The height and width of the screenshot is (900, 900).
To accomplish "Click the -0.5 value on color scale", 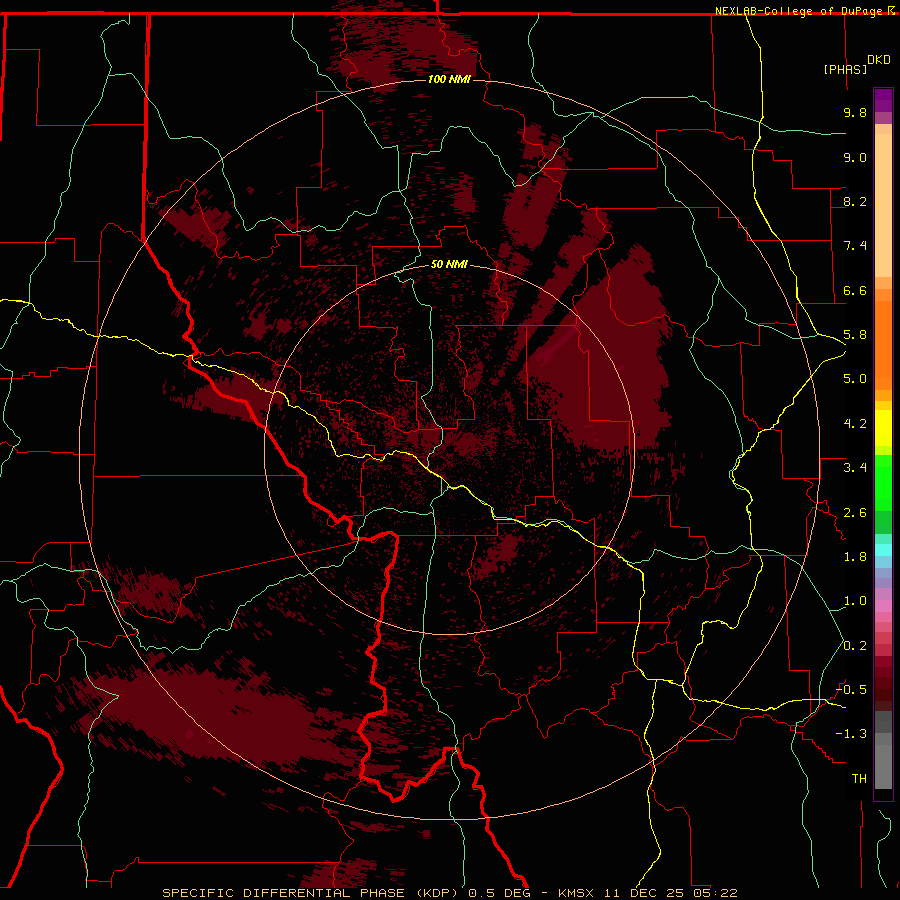I will click(851, 690).
